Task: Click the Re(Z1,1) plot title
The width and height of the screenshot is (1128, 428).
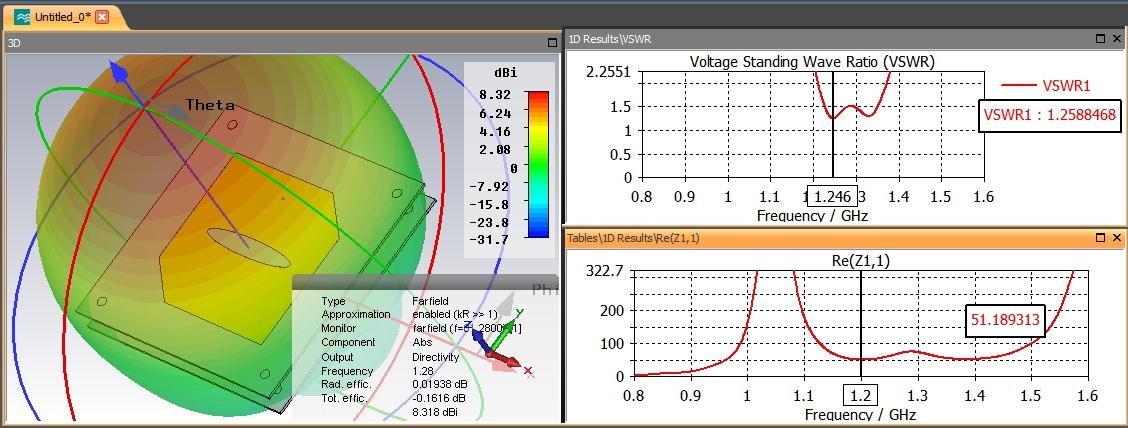Action: click(x=860, y=262)
